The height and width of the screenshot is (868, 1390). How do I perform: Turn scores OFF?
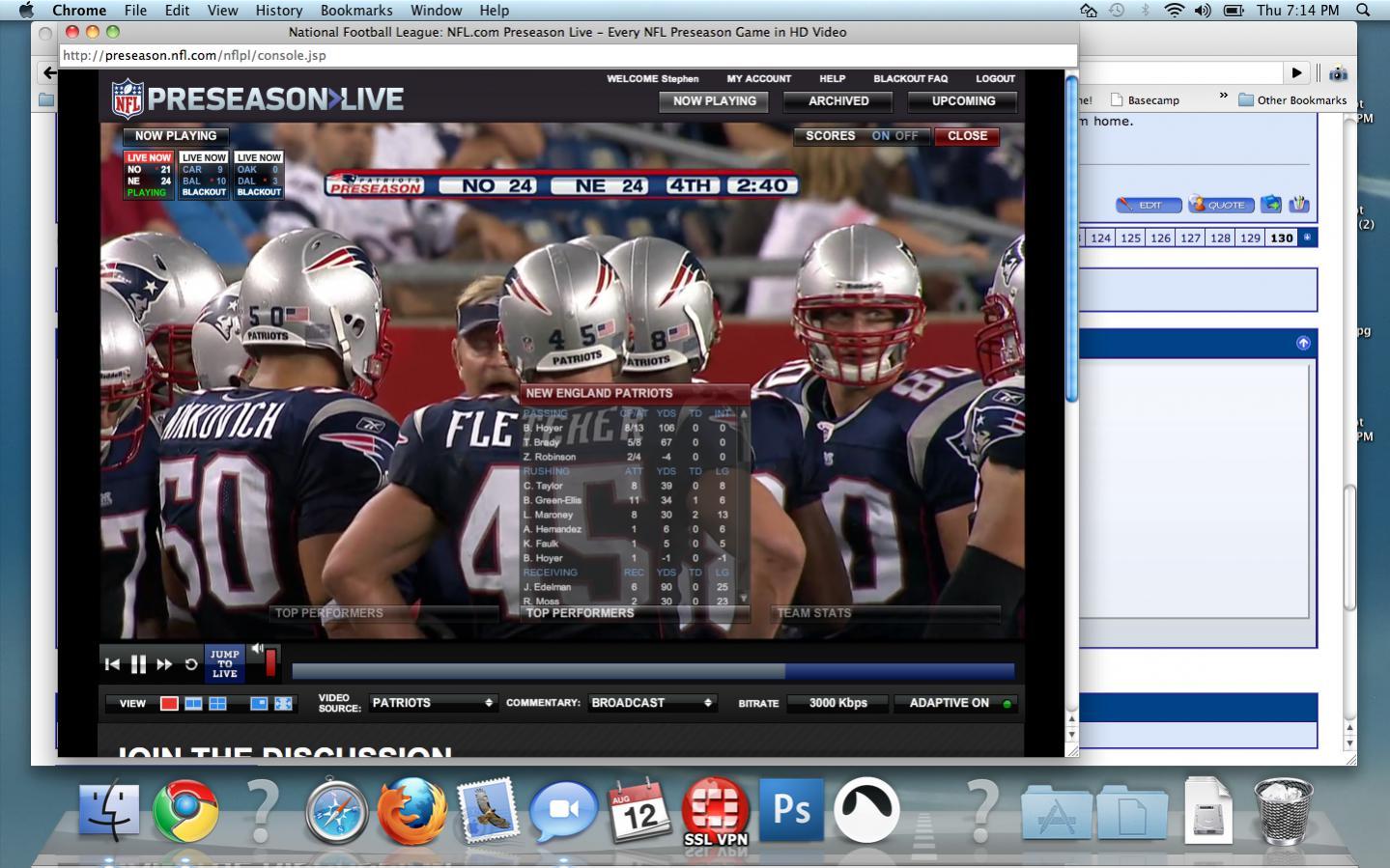[906, 136]
